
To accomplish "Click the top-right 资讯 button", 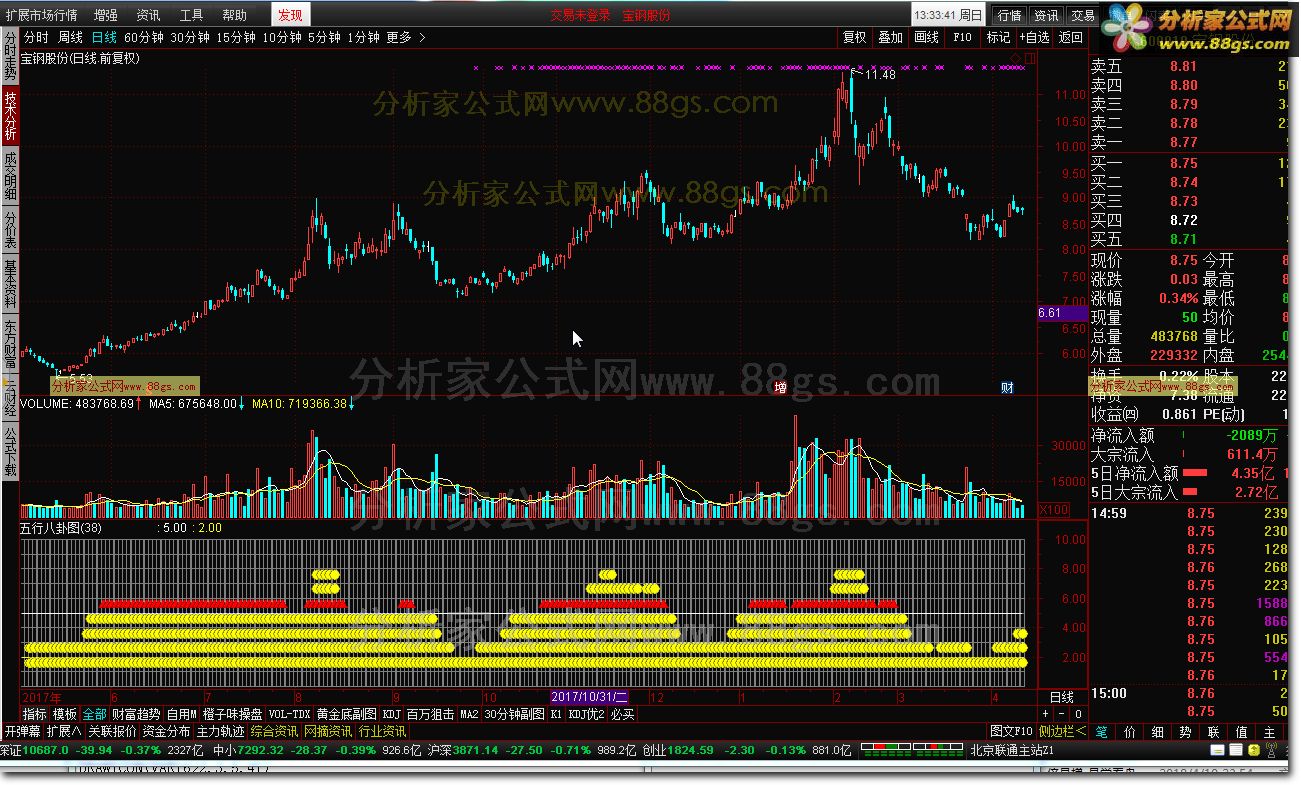I will [x=1047, y=15].
